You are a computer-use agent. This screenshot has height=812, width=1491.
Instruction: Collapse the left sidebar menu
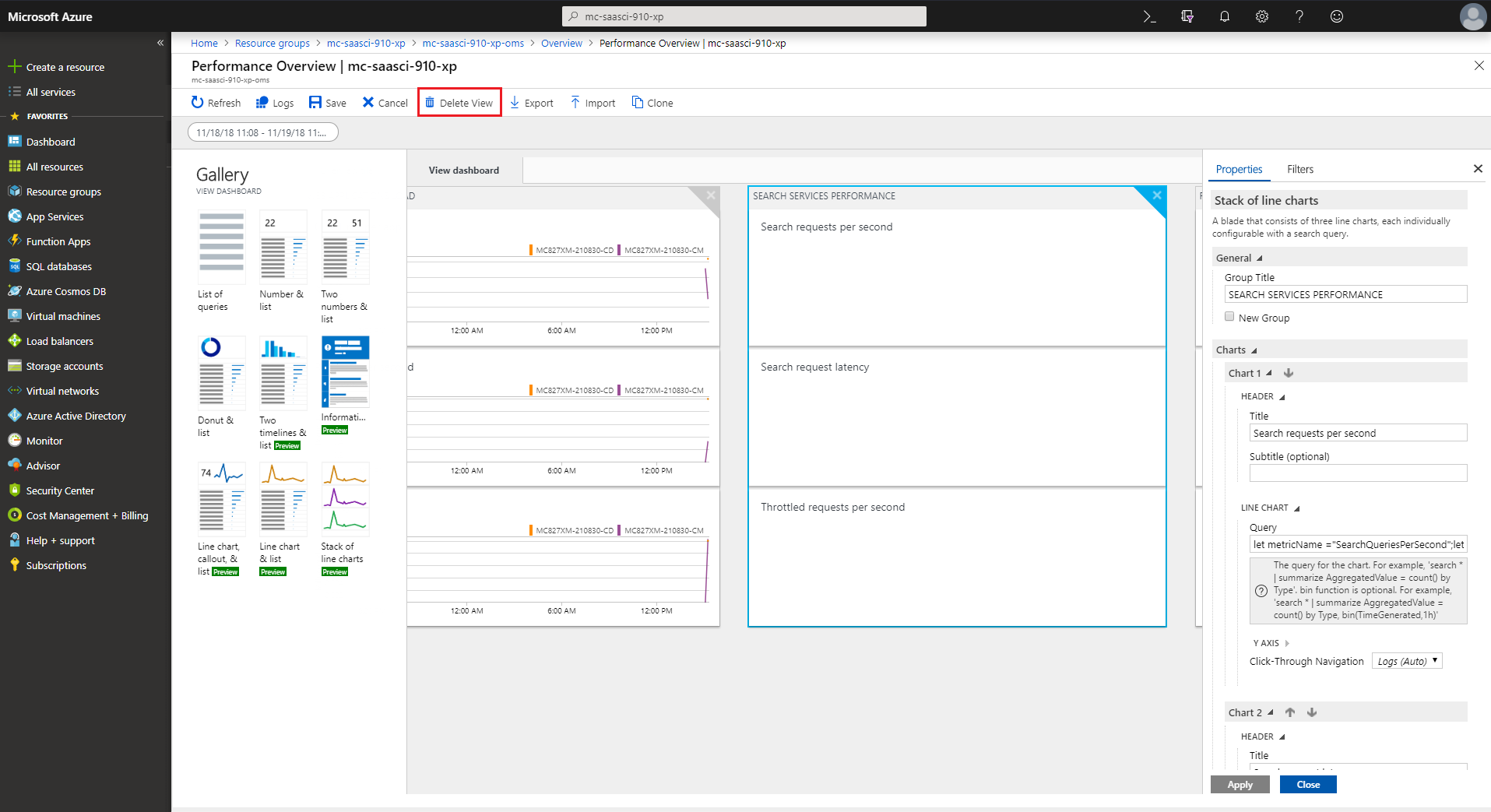point(160,43)
